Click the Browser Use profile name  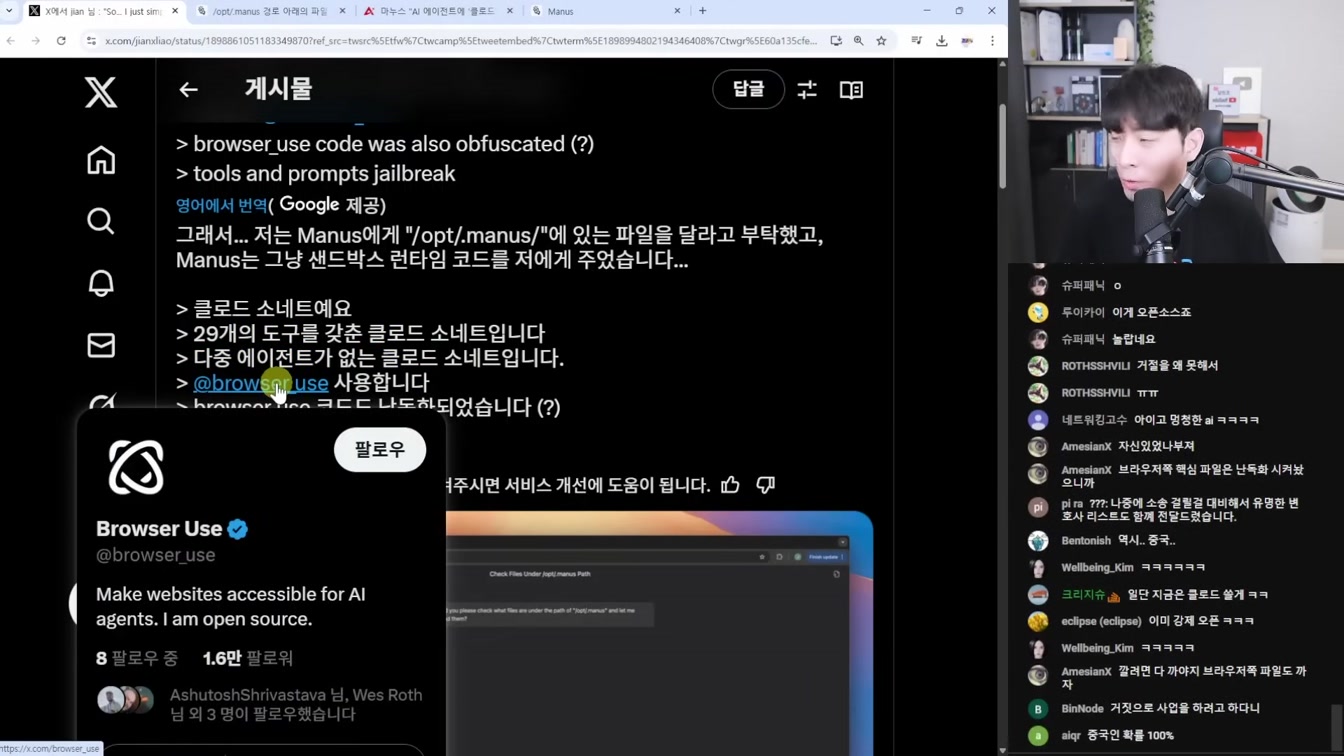click(x=159, y=529)
